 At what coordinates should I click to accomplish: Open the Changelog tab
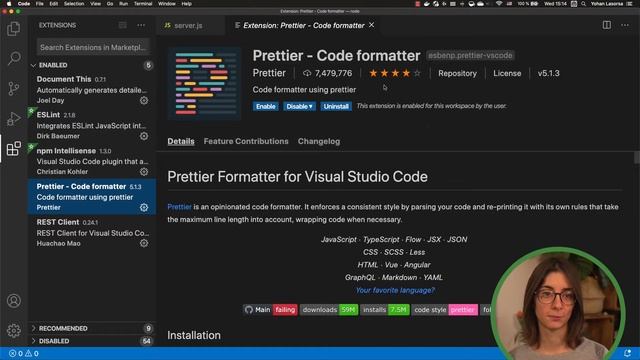(319, 141)
